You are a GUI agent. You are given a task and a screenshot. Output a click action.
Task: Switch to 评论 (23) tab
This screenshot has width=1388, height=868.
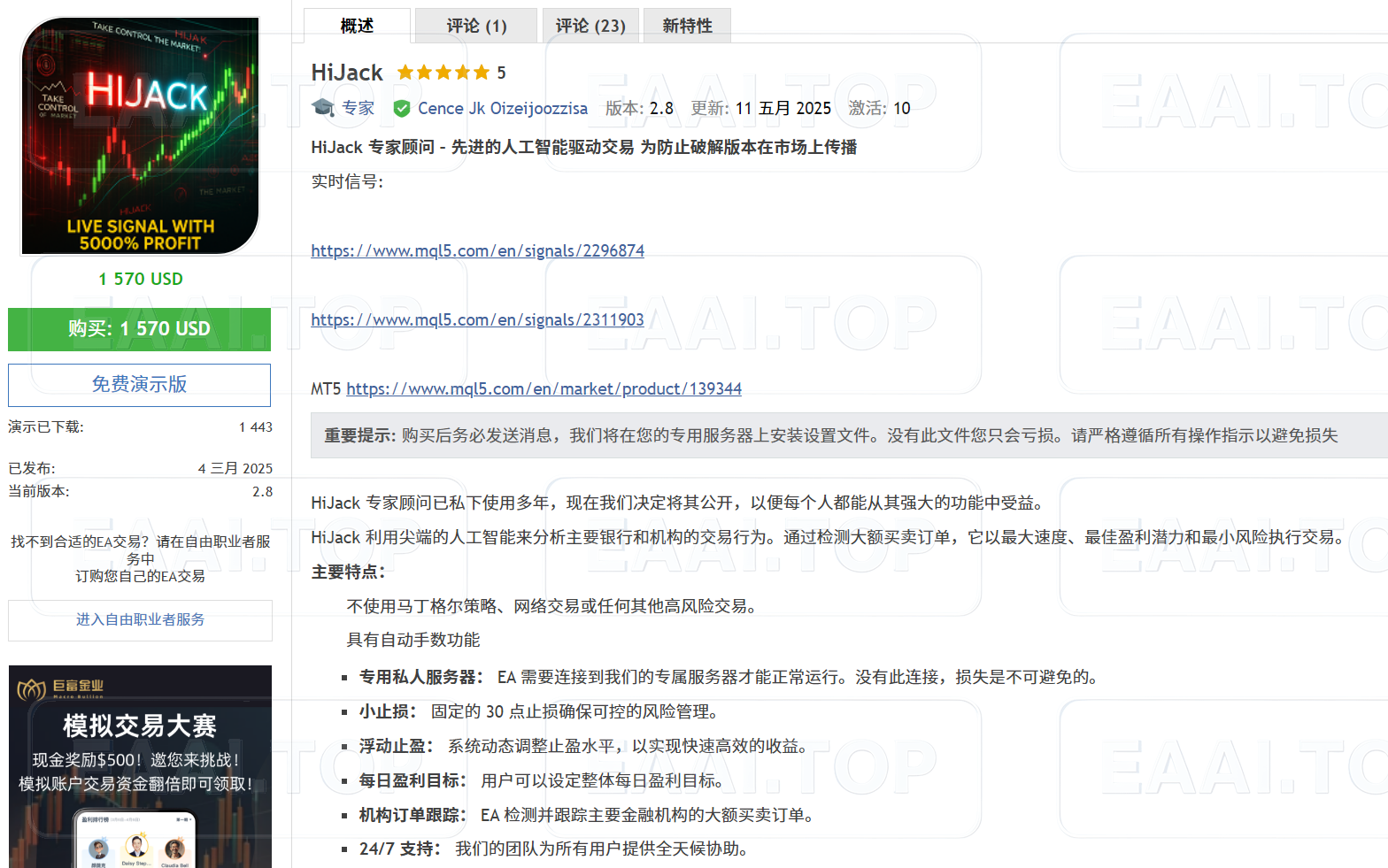(x=590, y=26)
